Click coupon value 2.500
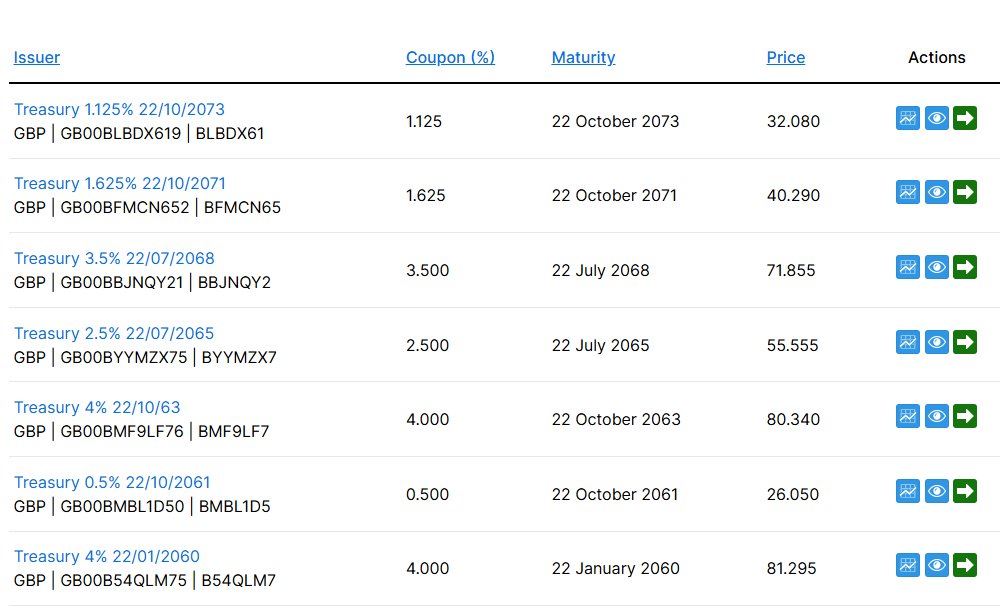Image resolution: width=1000 pixels, height=606 pixels. (427, 345)
